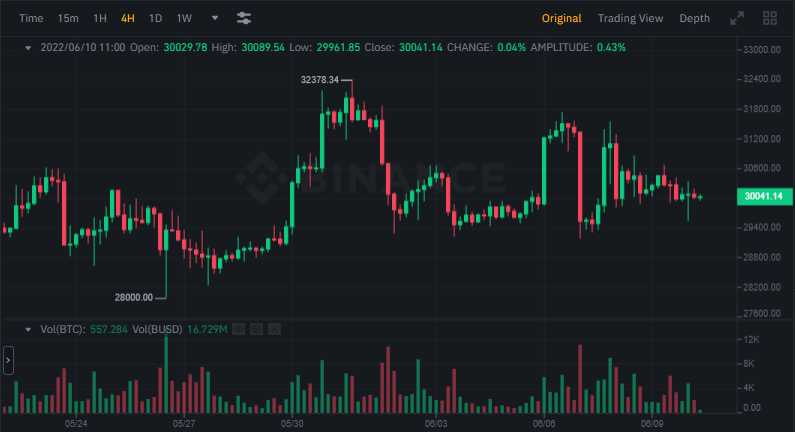The image size is (795, 432).
Task: Select the 1H interval
Action: [x=100, y=18]
